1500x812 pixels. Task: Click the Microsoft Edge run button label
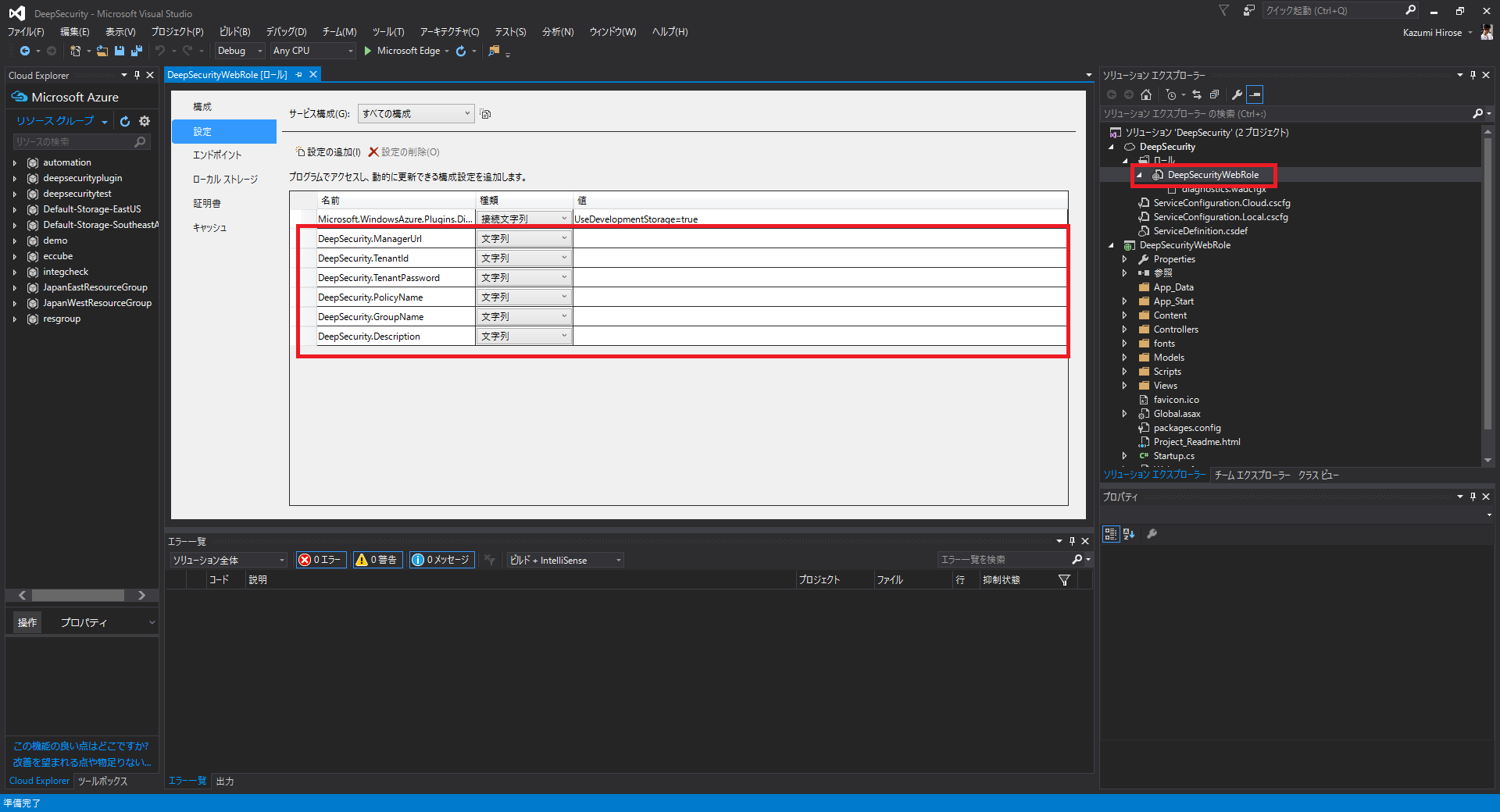click(409, 51)
